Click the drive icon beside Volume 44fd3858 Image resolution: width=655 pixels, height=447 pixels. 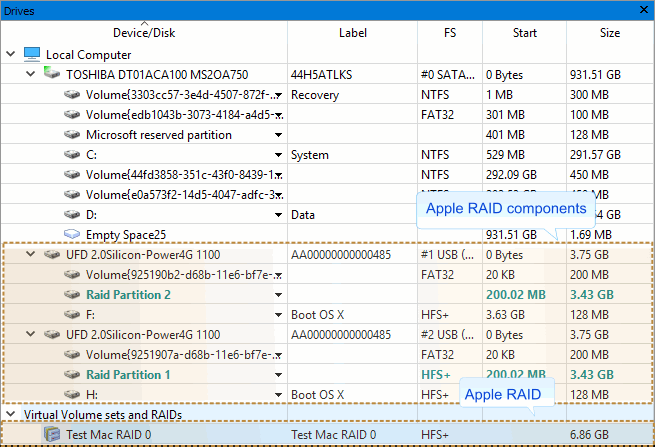72,175
